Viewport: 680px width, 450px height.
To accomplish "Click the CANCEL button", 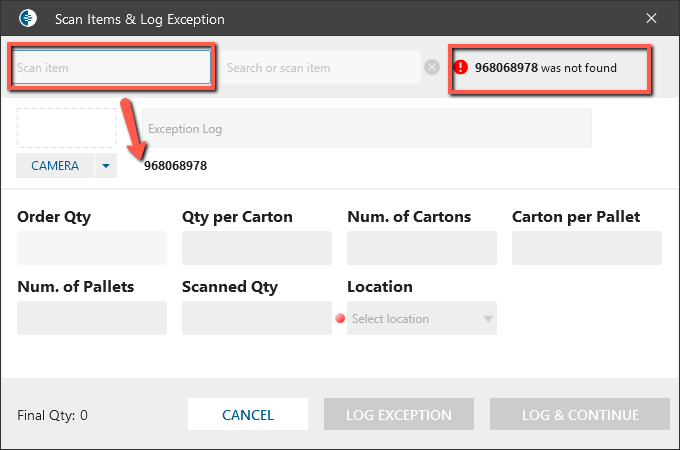I will [248, 415].
